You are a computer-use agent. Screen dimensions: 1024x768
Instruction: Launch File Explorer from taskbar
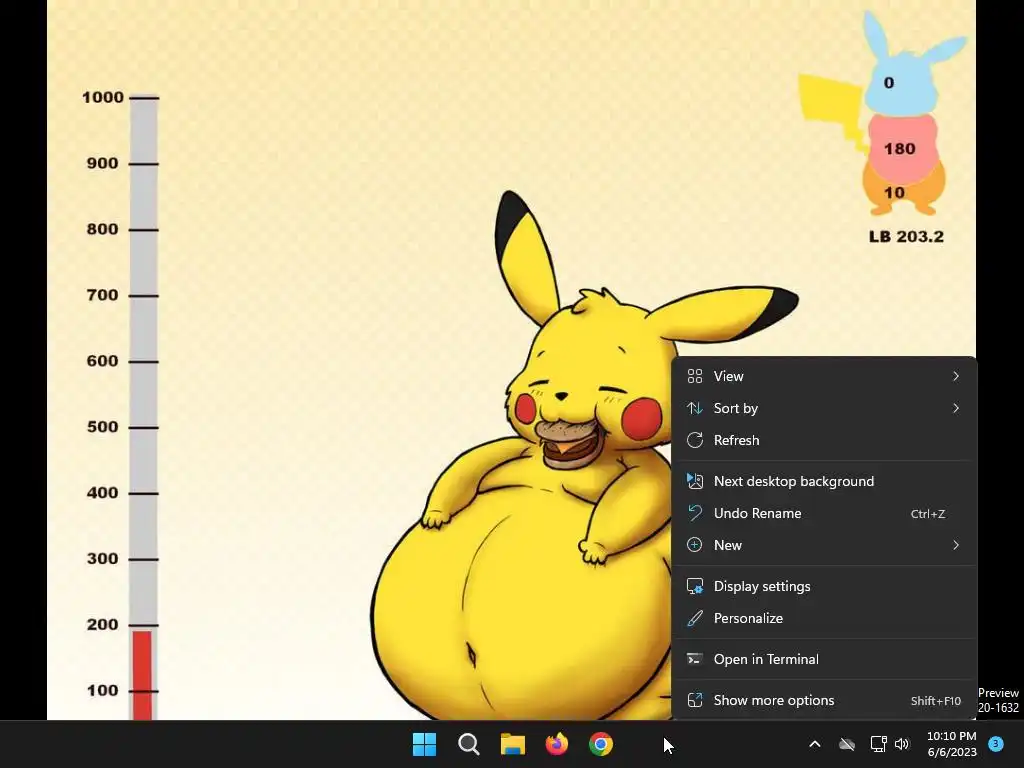[513, 744]
